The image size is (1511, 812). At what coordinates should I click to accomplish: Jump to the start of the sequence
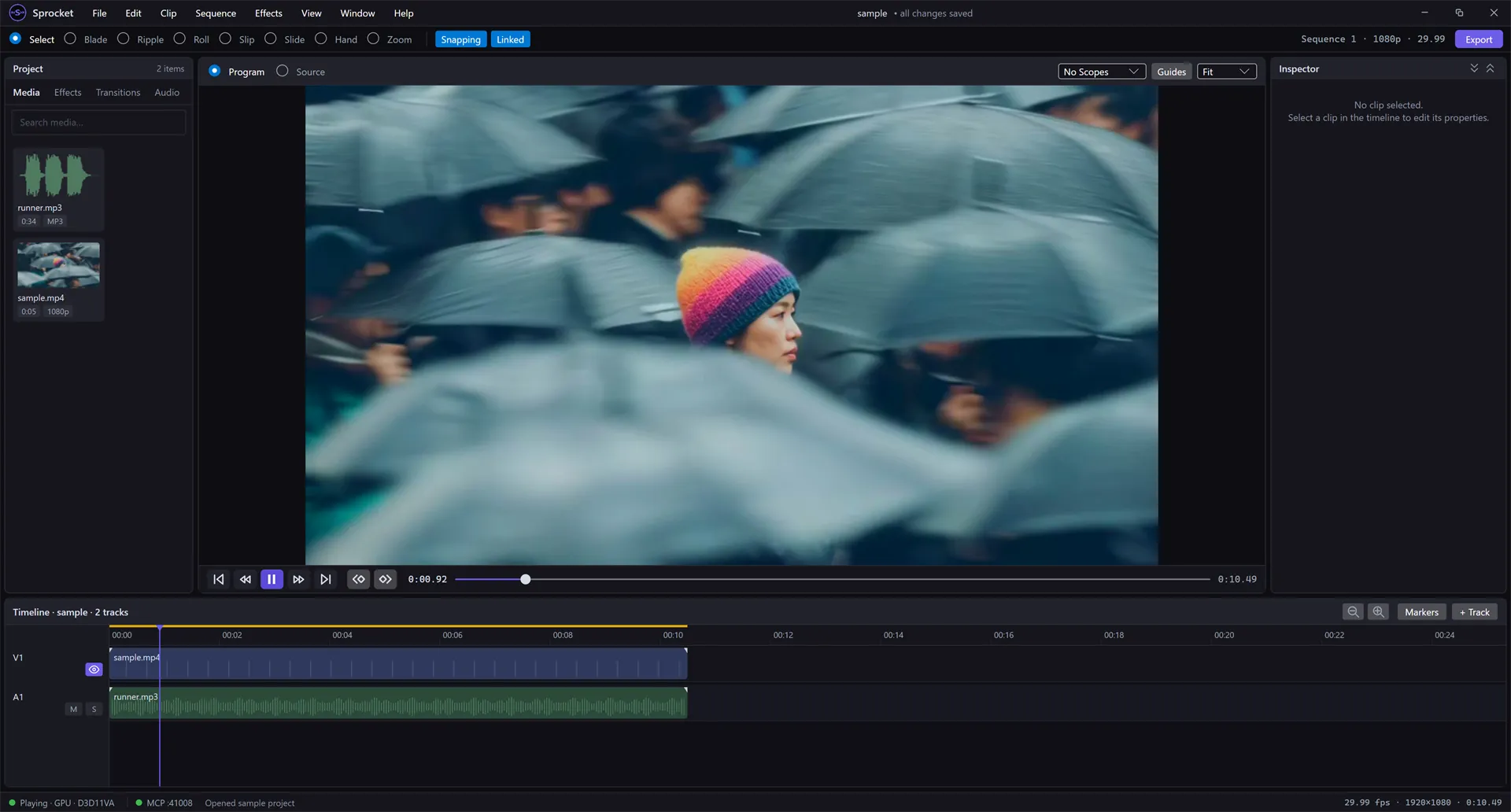[x=218, y=579]
